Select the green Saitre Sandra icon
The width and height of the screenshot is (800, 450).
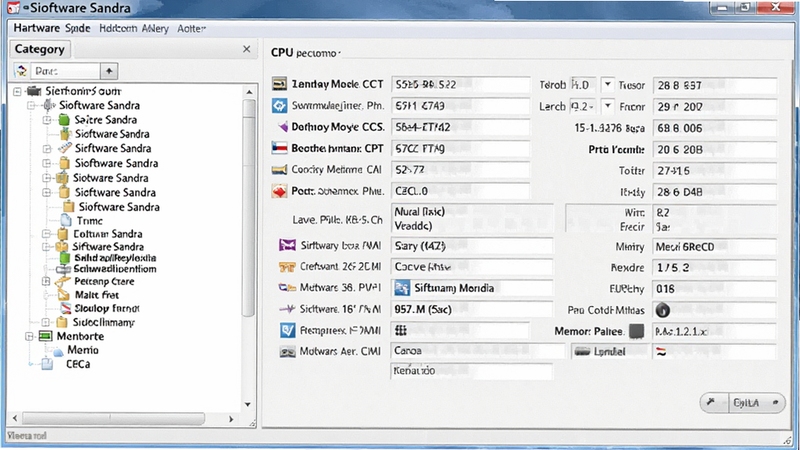pos(64,120)
